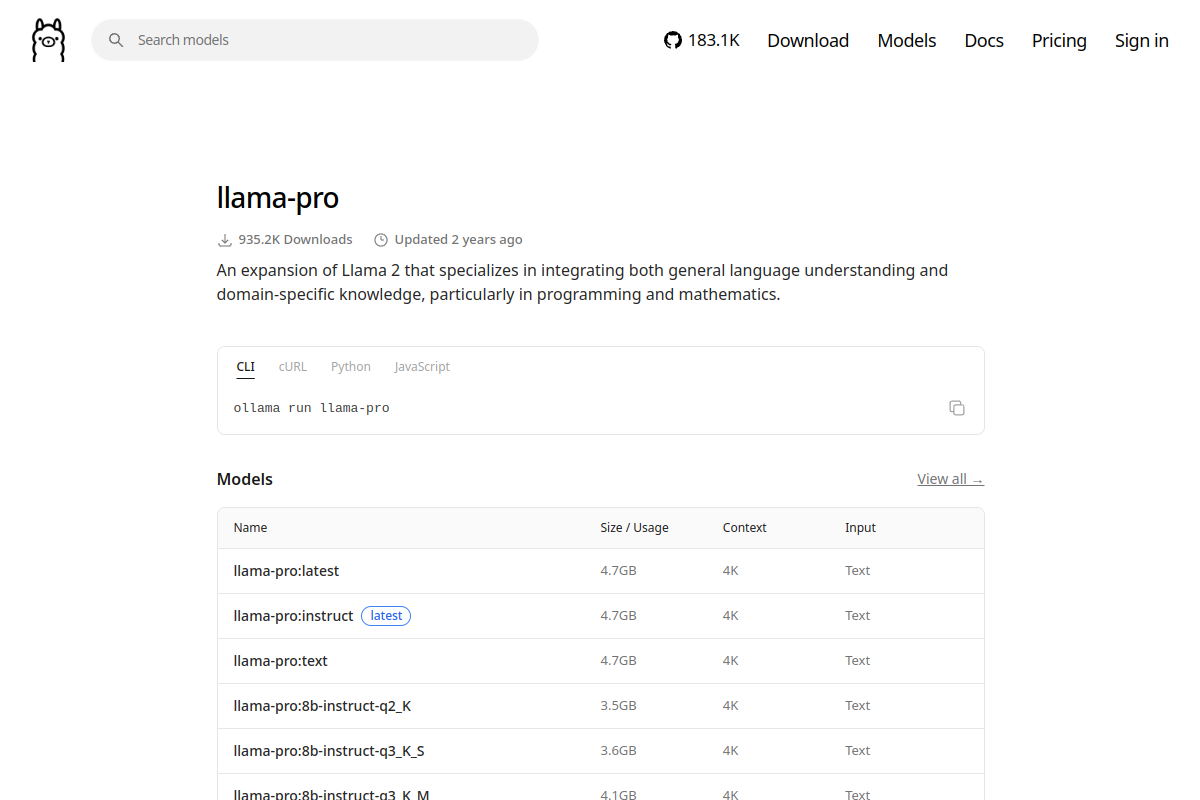Click the magnifier icon in search bar

[116, 40]
